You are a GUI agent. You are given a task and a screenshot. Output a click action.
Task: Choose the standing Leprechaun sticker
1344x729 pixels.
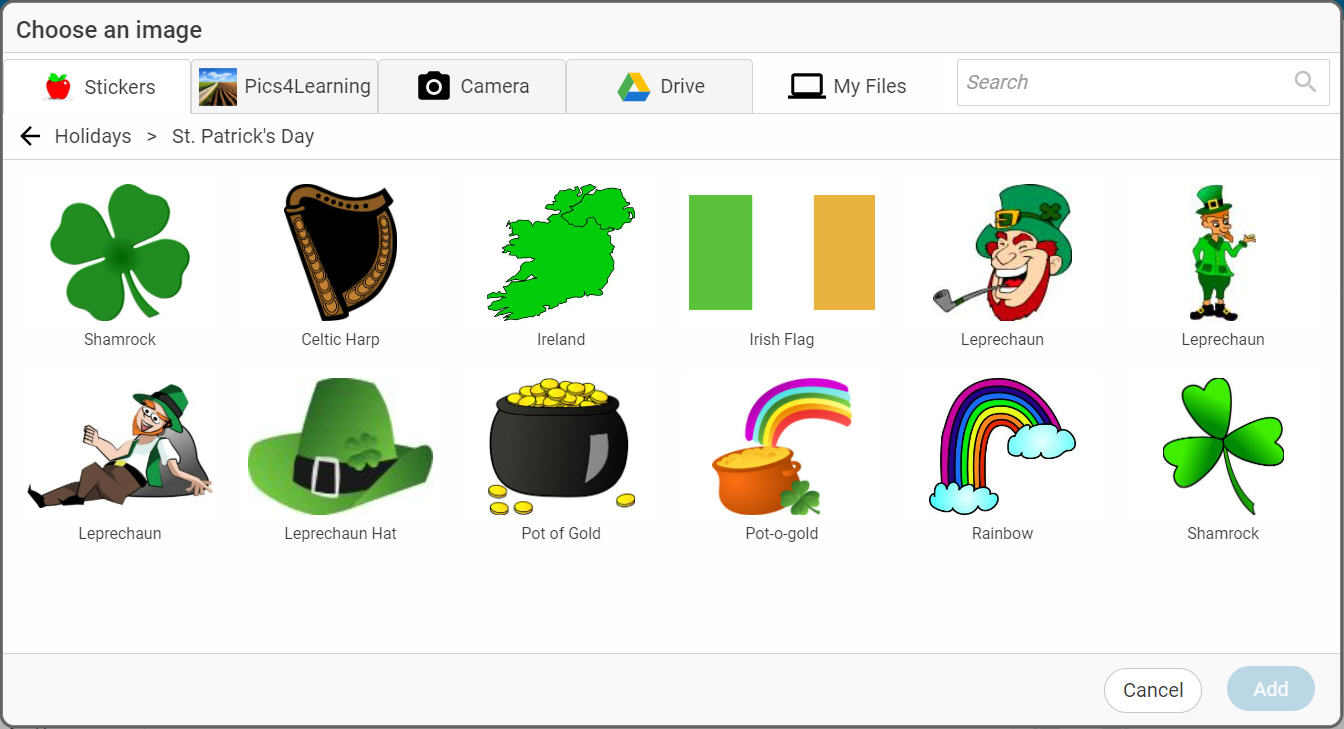pos(1222,252)
